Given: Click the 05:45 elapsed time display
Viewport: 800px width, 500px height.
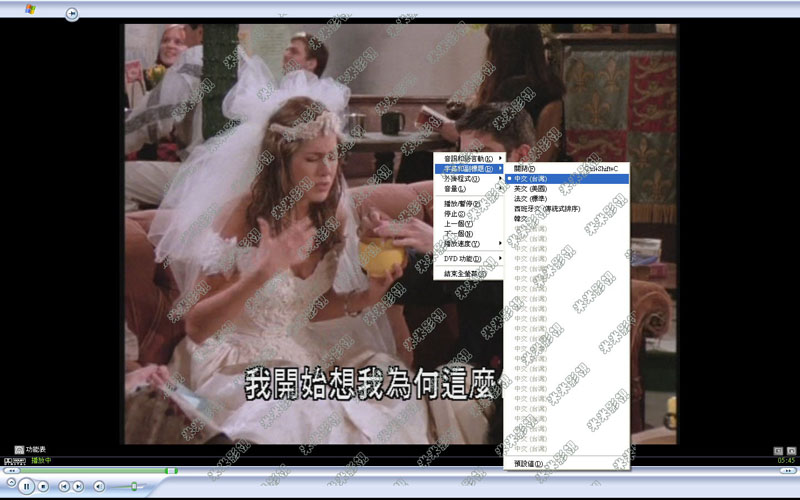Looking at the screenshot, I should [786, 460].
